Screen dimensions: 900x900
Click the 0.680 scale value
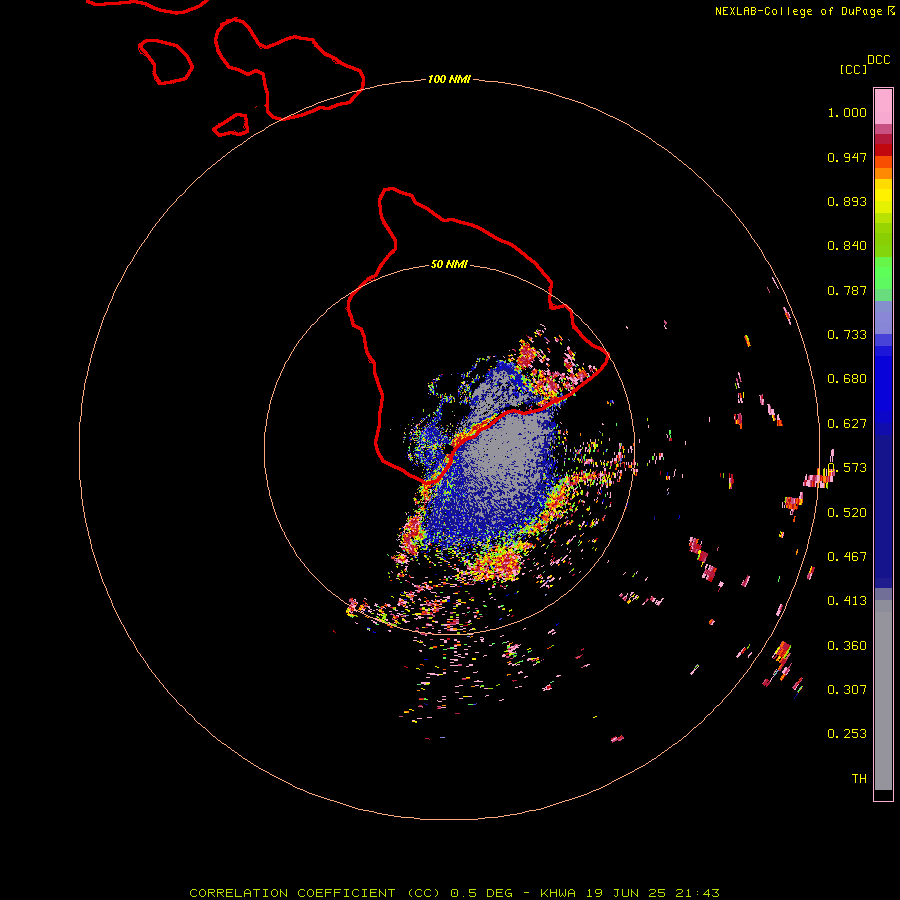click(847, 379)
